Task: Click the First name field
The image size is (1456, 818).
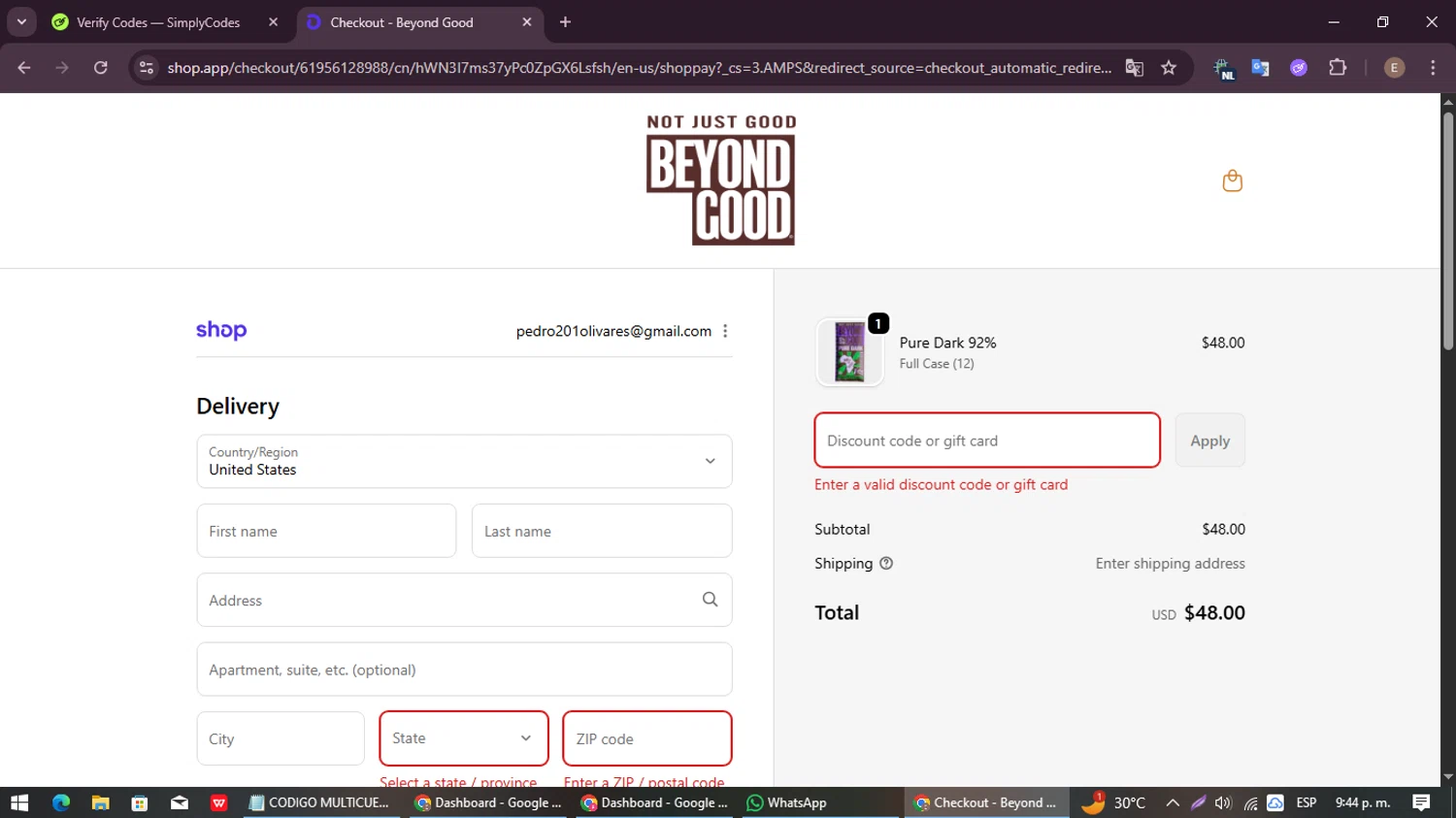Action: pyautogui.click(x=326, y=531)
